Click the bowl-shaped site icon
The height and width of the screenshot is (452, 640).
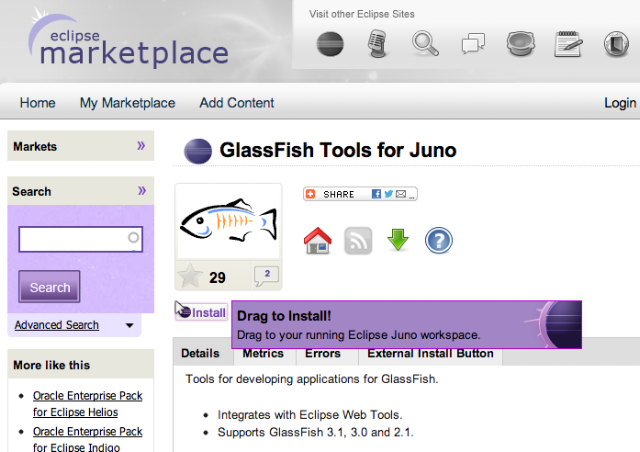520,44
